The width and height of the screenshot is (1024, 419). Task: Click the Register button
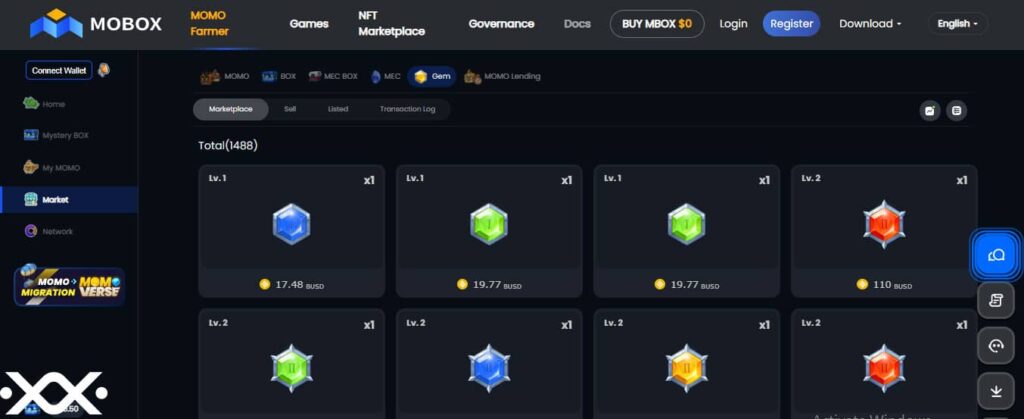click(792, 24)
